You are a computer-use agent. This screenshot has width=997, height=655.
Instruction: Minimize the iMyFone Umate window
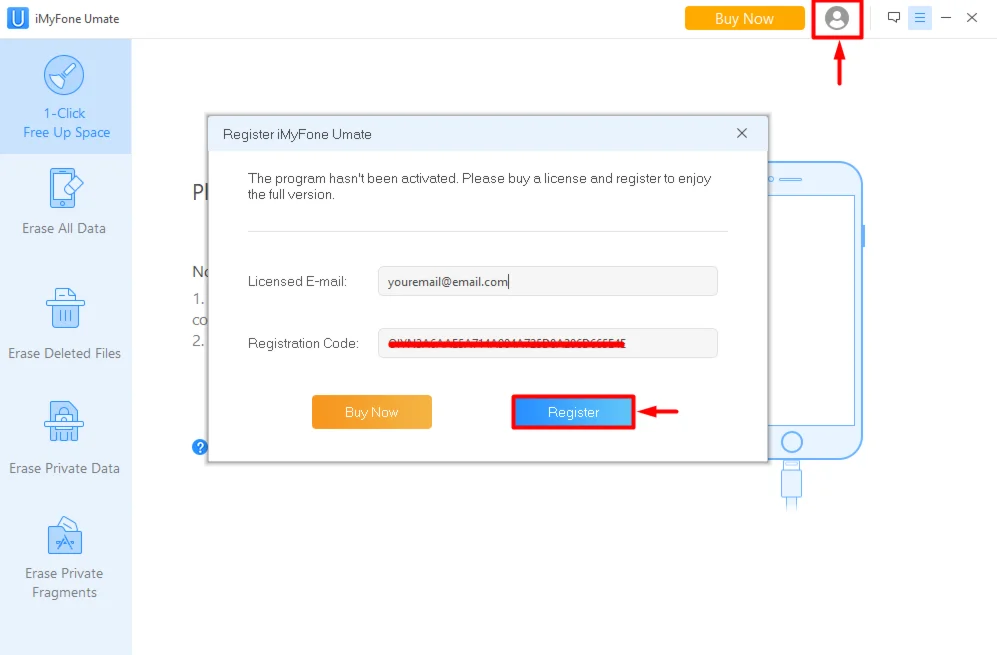point(945,18)
